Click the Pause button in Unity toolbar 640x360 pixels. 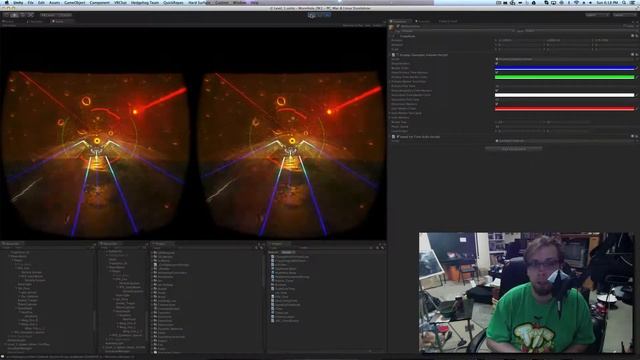tap(320, 15)
